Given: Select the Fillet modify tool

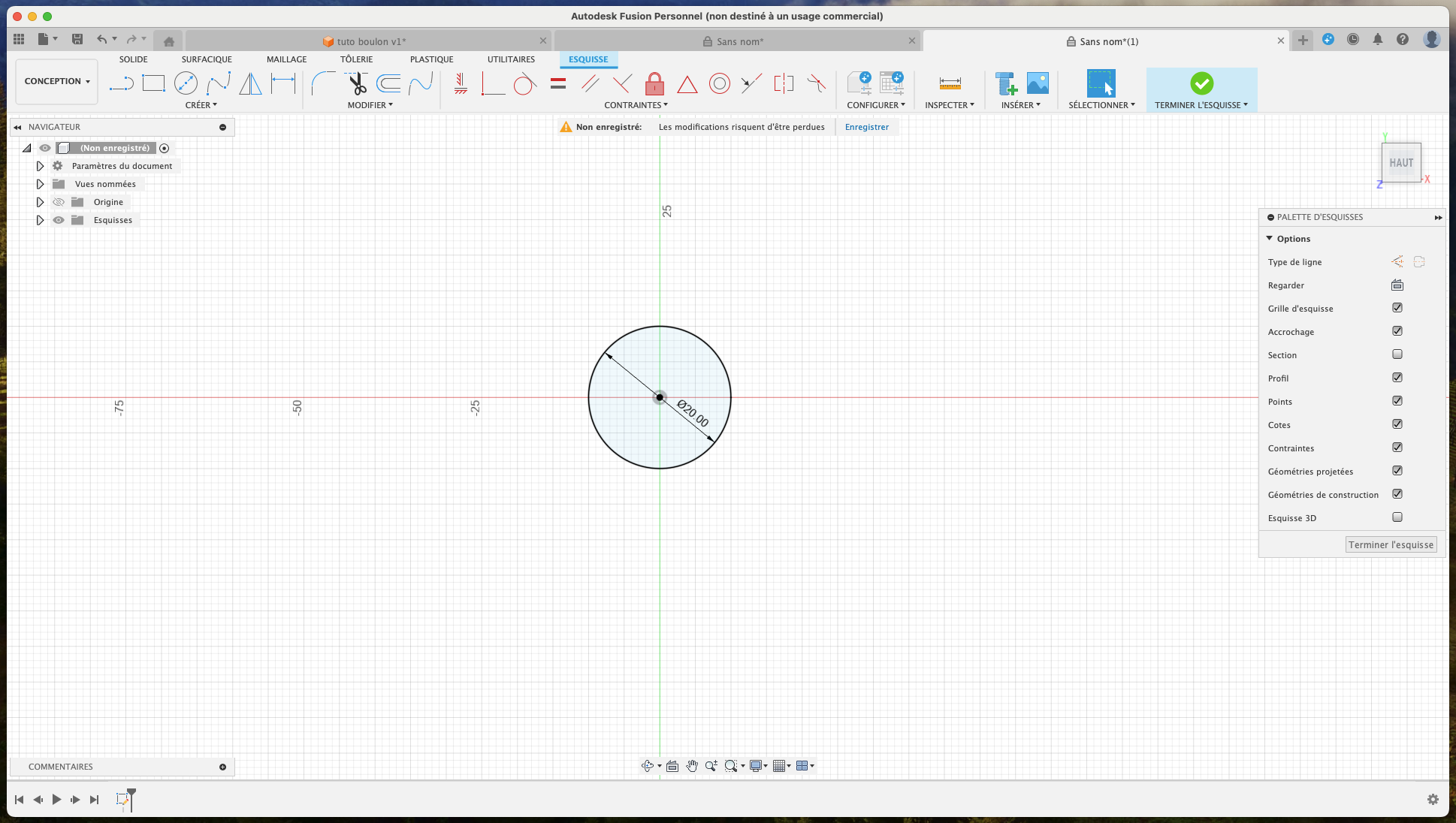Looking at the screenshot, I should click(323, 83).
